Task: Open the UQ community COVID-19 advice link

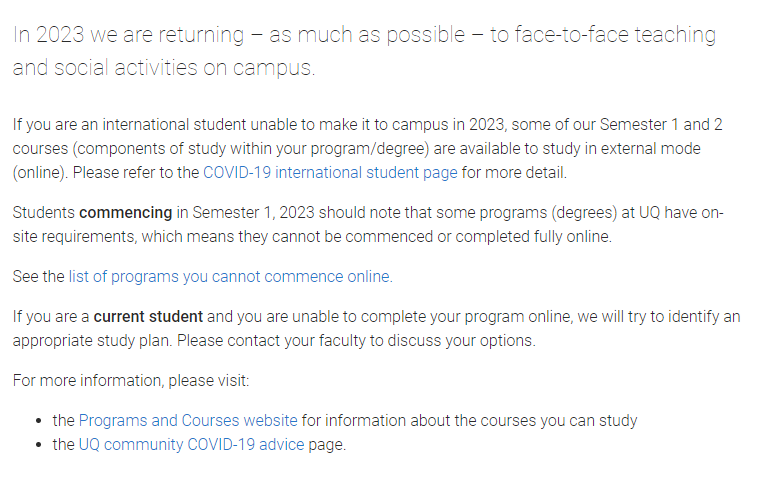Action: tap(191, 444)
